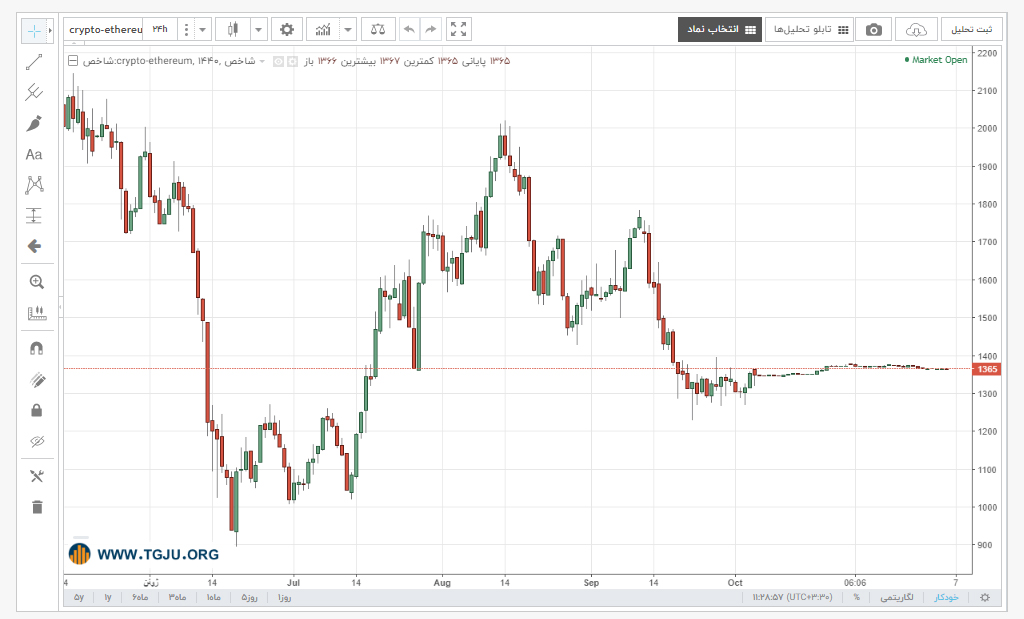
Task: Select the ruler measure tool
Action: (x=37, y=313)
